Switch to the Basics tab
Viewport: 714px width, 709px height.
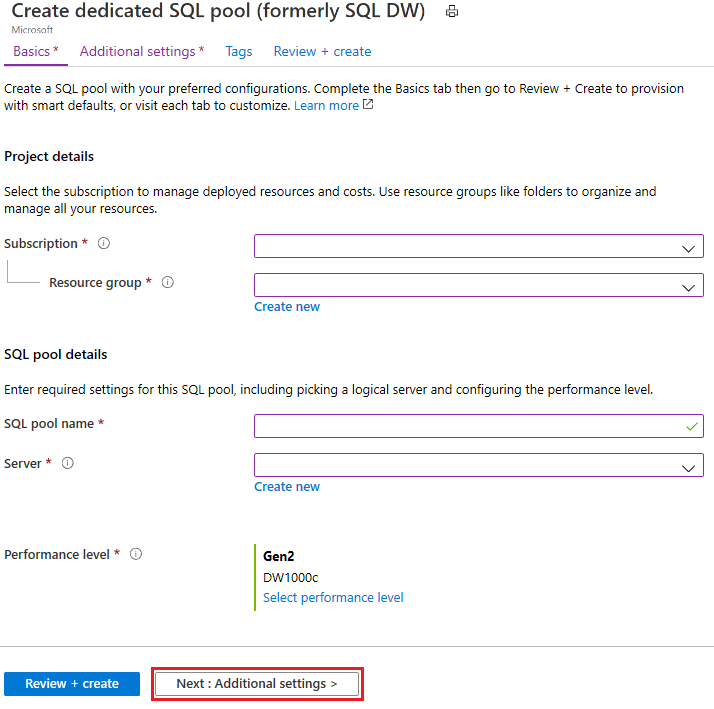pos(35,51)
